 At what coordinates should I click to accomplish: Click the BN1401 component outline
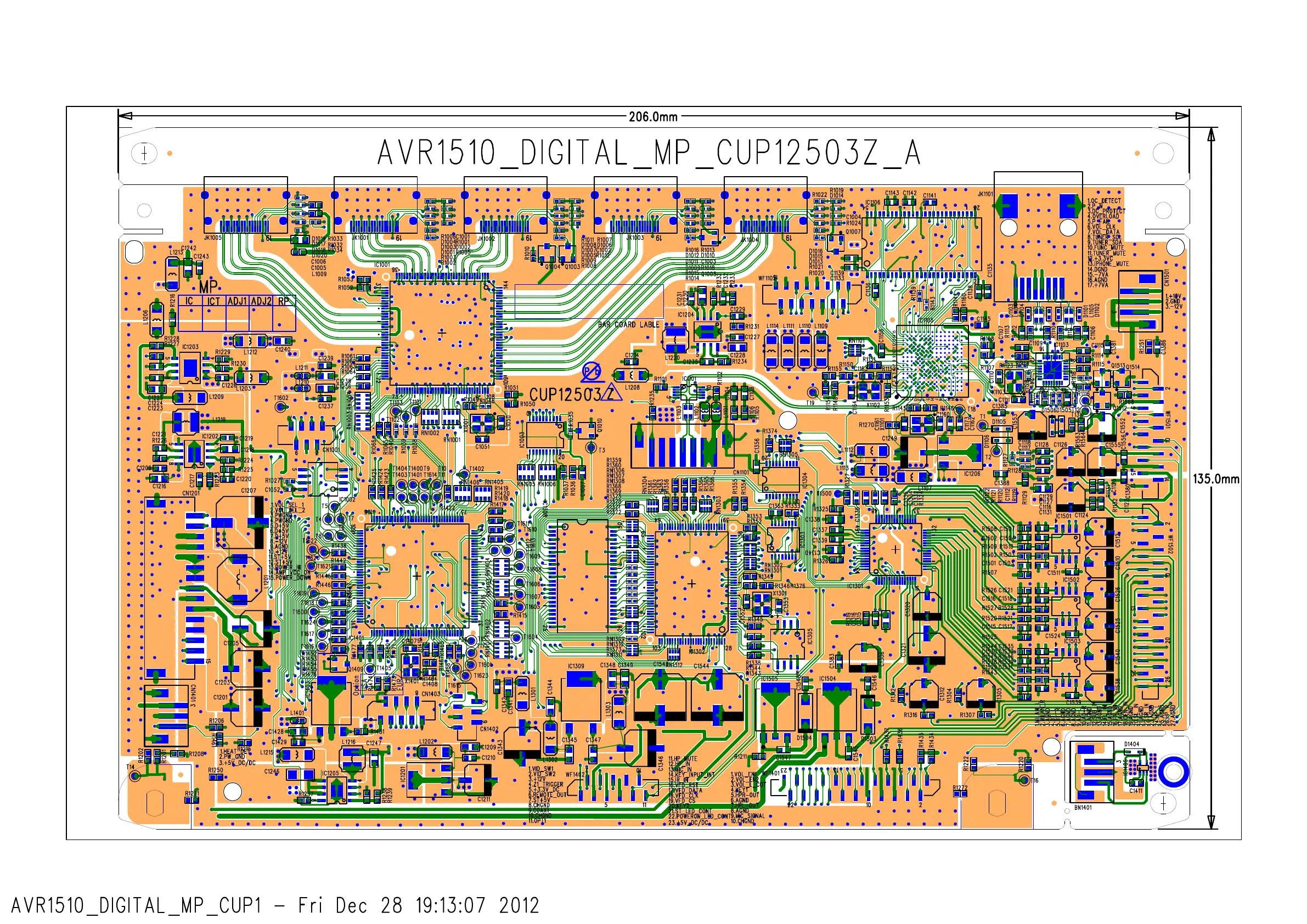click(1091, 771)
